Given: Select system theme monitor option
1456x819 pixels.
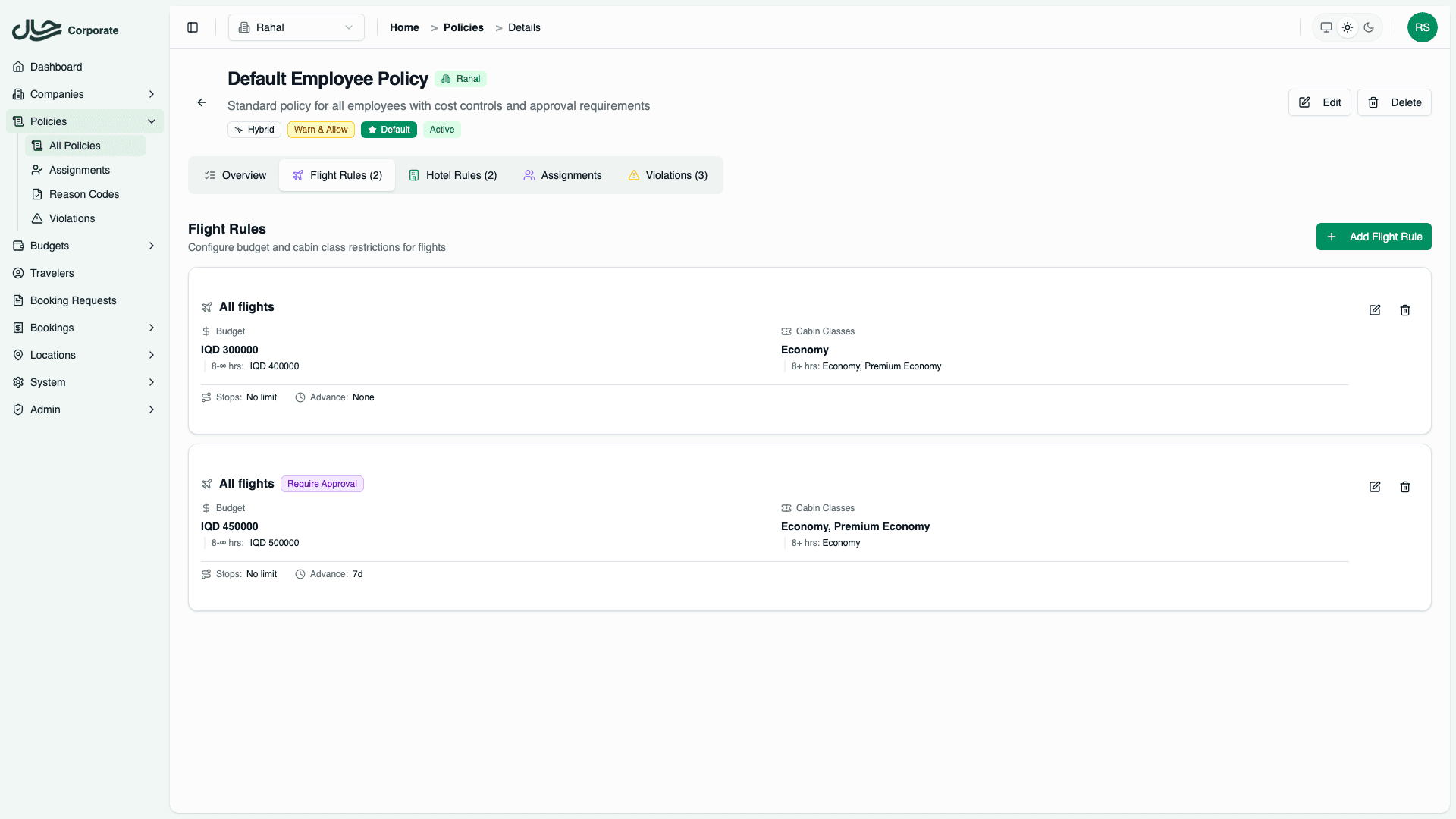Looking at the screenshot, I should [1326, 27].
